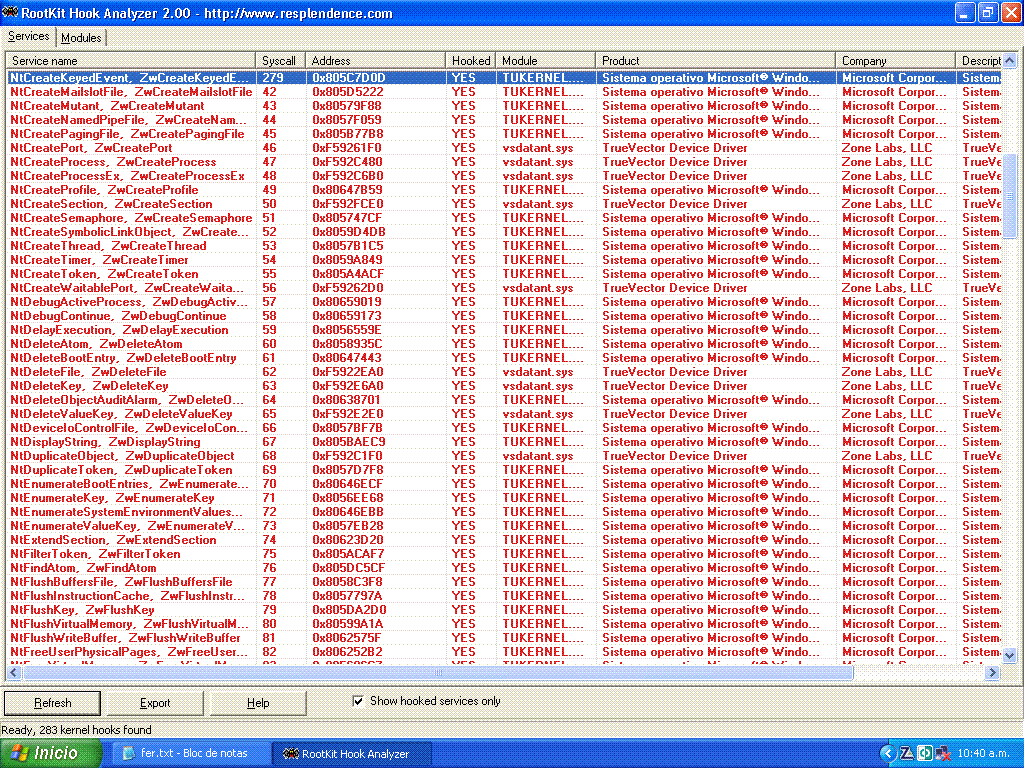Click the RootKit Hook Analyzer title bar icon

10,12
